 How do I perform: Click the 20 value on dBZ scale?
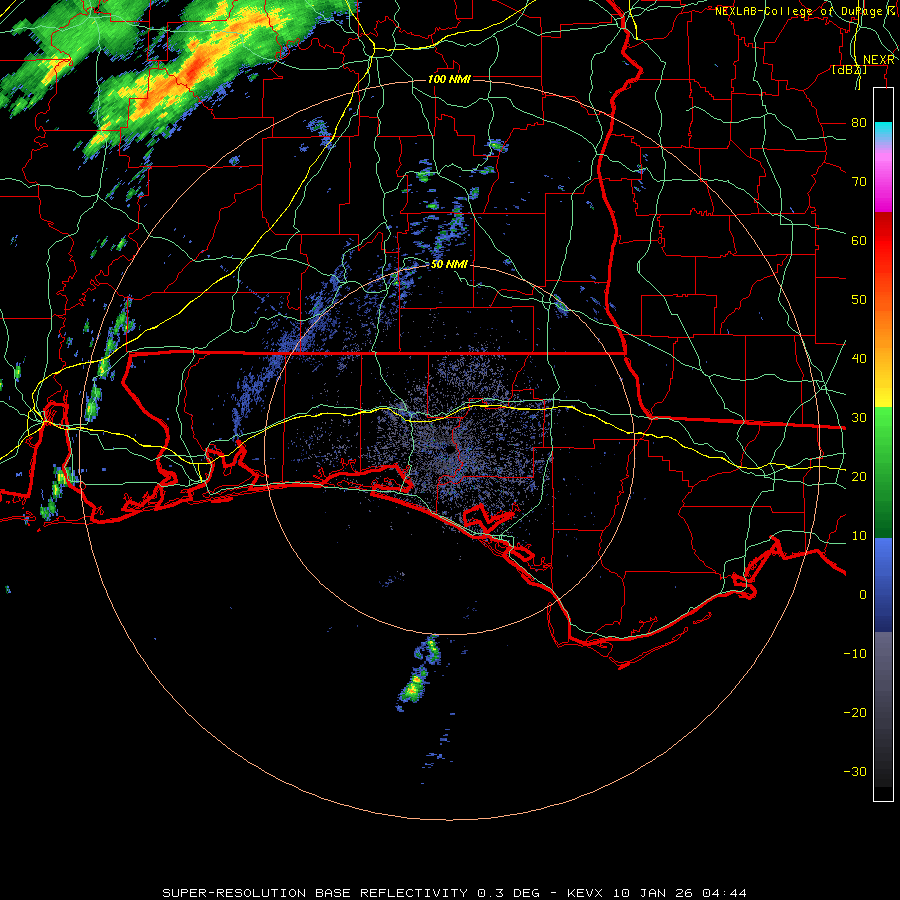859,476
